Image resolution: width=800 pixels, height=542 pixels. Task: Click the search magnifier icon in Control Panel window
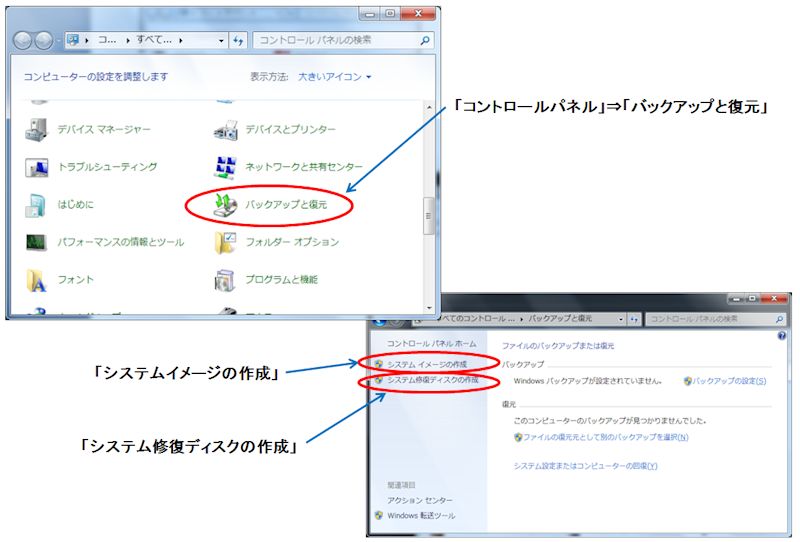click(425, 40)
